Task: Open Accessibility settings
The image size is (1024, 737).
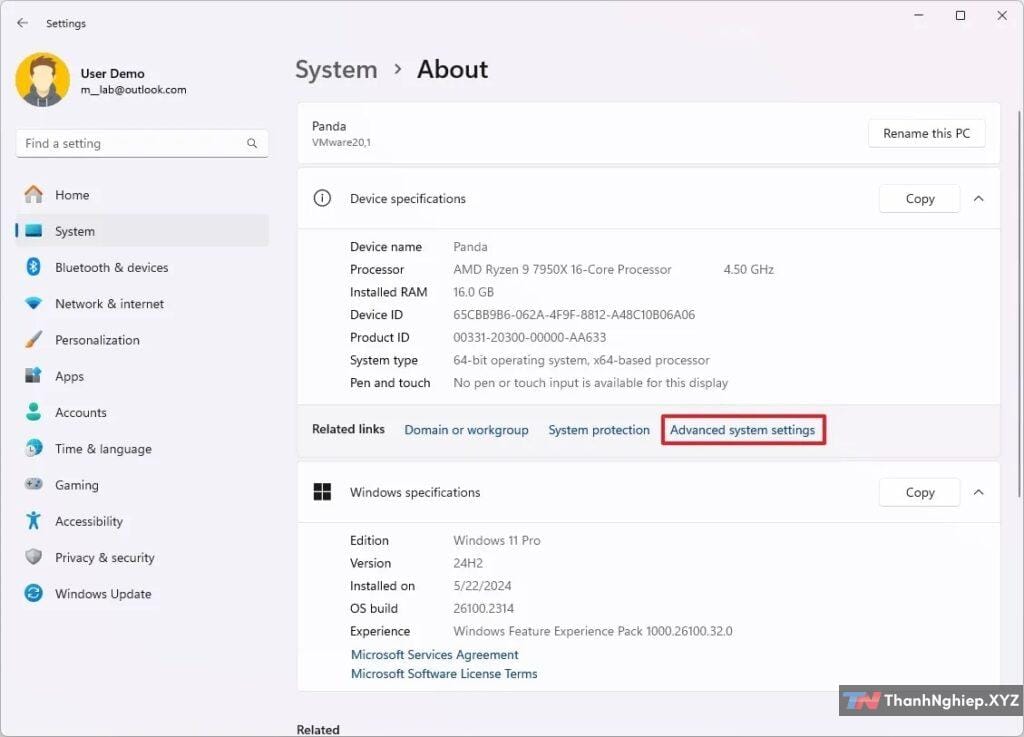Action: tap(142, 521)
